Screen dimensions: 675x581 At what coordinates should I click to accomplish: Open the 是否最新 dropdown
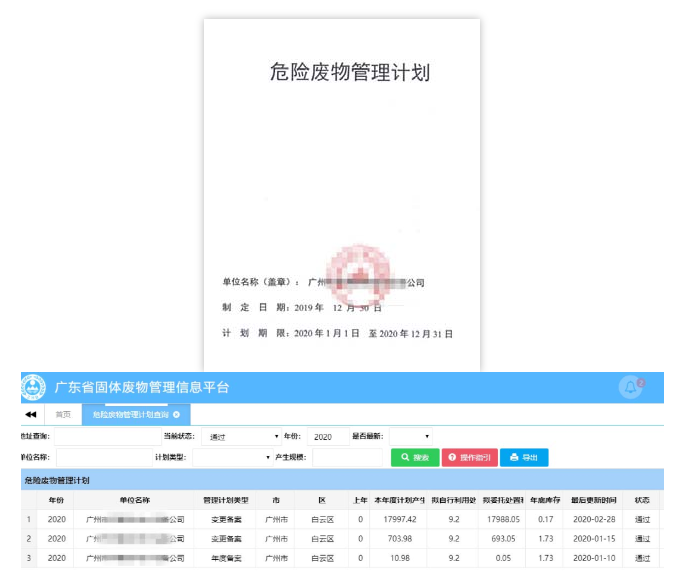(x=411, y=436)
